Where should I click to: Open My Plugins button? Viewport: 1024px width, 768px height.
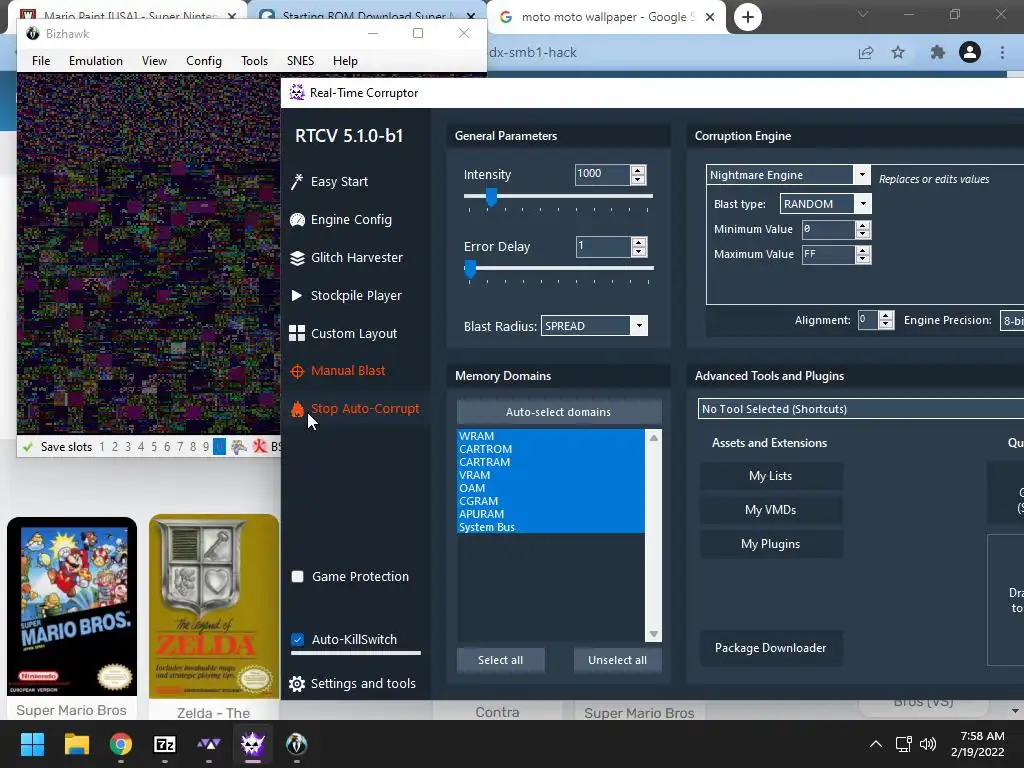[771, 544]
